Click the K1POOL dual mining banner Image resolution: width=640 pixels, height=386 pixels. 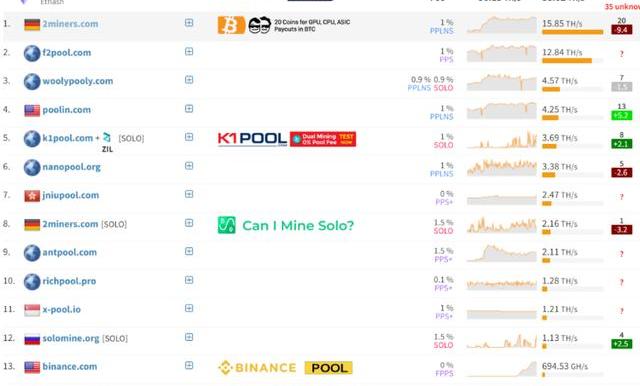pyautogui.click(x=287, y=139)
